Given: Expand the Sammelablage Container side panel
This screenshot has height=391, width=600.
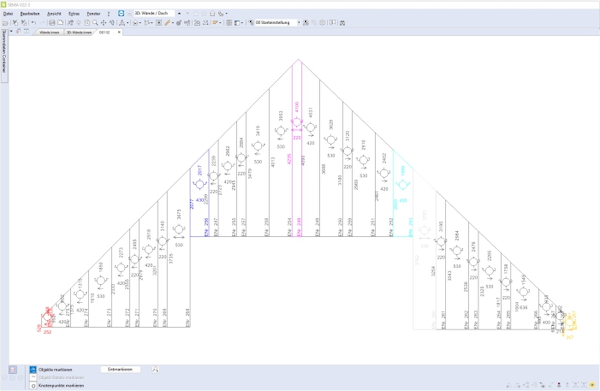Looking at the screenshot, I should point(4,52).
